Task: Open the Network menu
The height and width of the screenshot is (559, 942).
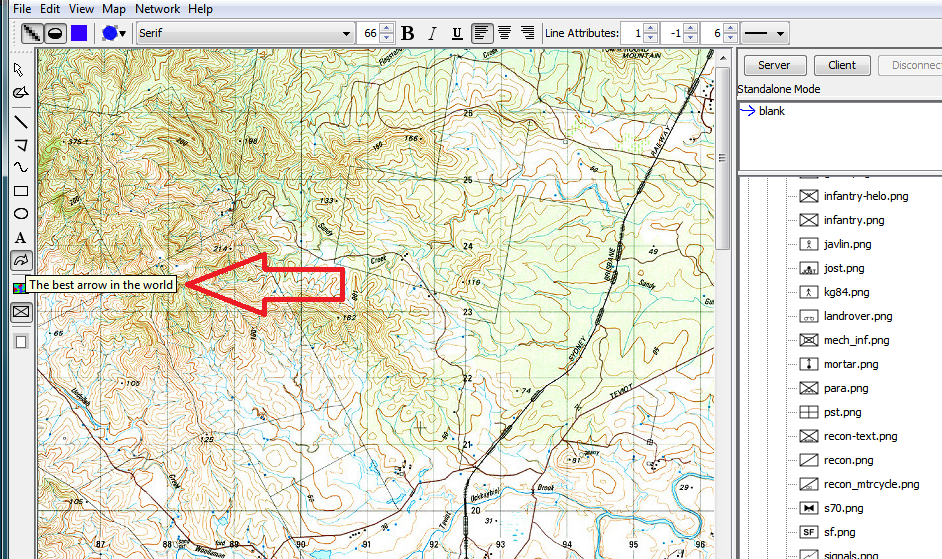Action: click(158, 9)
